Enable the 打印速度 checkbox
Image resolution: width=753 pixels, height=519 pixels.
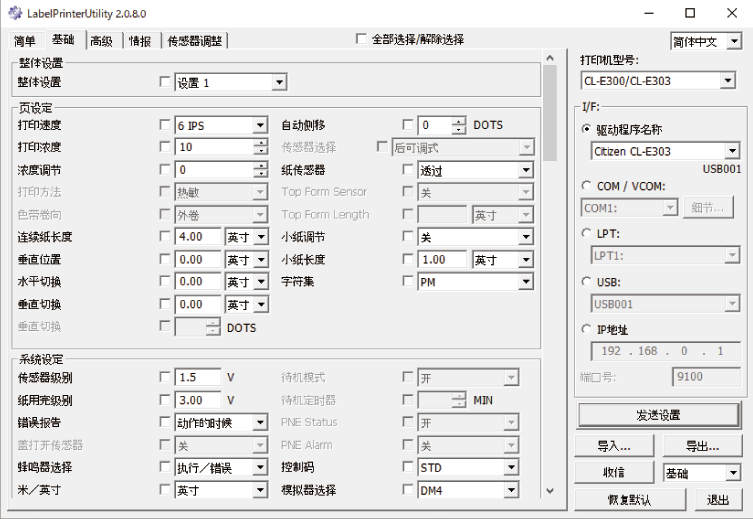pyautogui.click(x=166, y=125)
